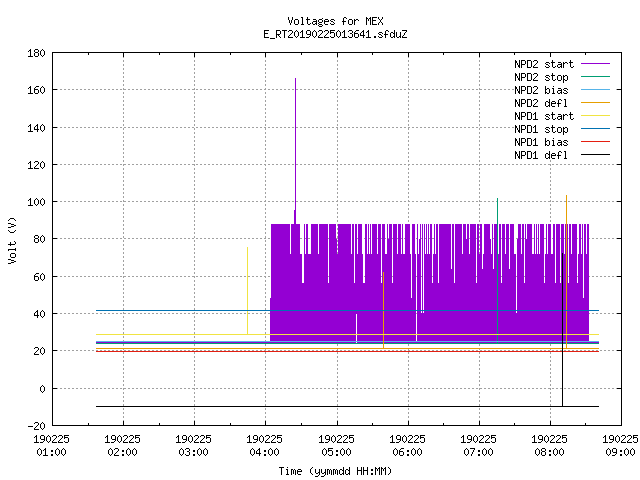640x480 pixels.
Task: Click the 190225 01:00 time tick label
Action: click(51, 446)
